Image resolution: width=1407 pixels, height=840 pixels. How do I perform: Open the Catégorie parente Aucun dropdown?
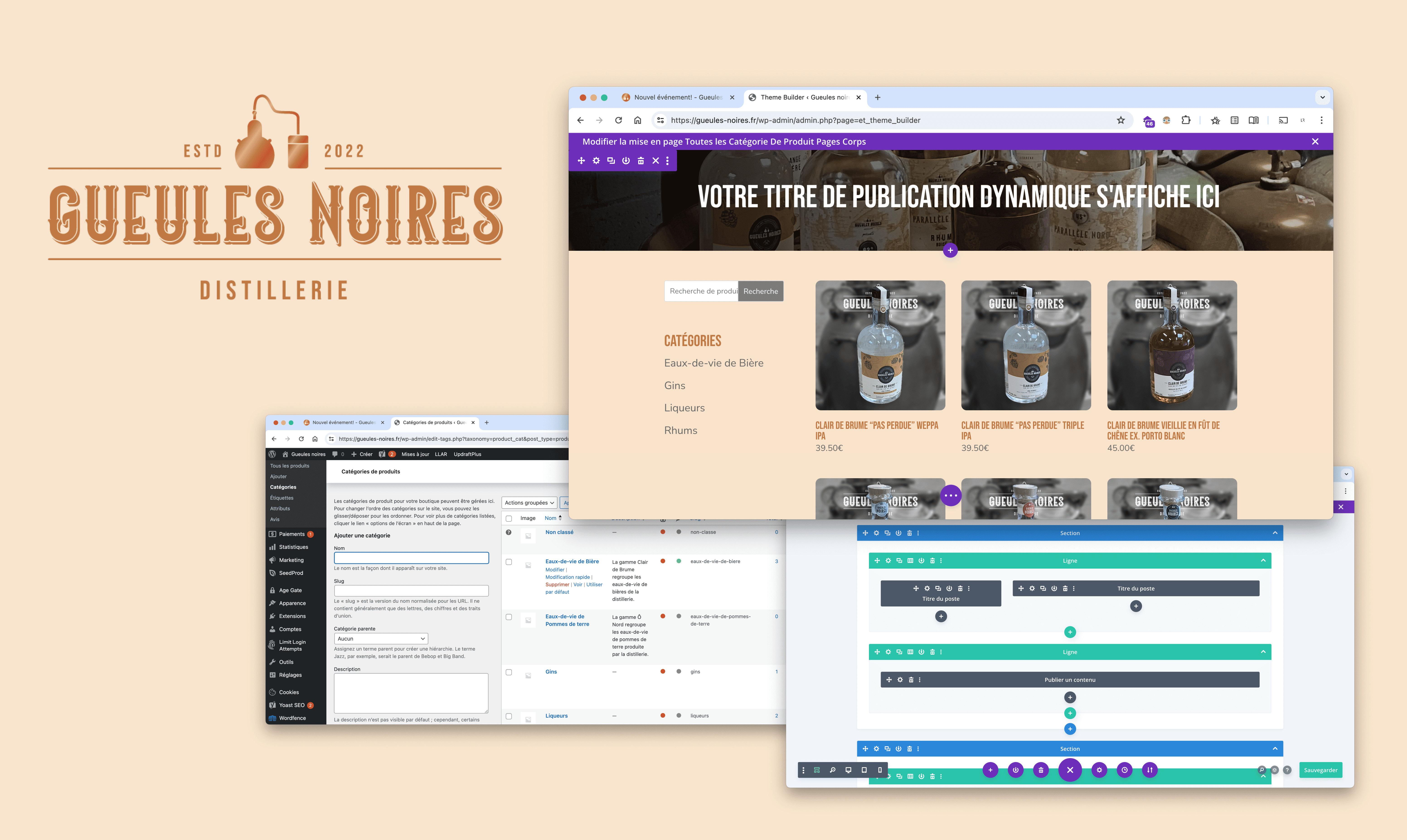coord(381,638)
